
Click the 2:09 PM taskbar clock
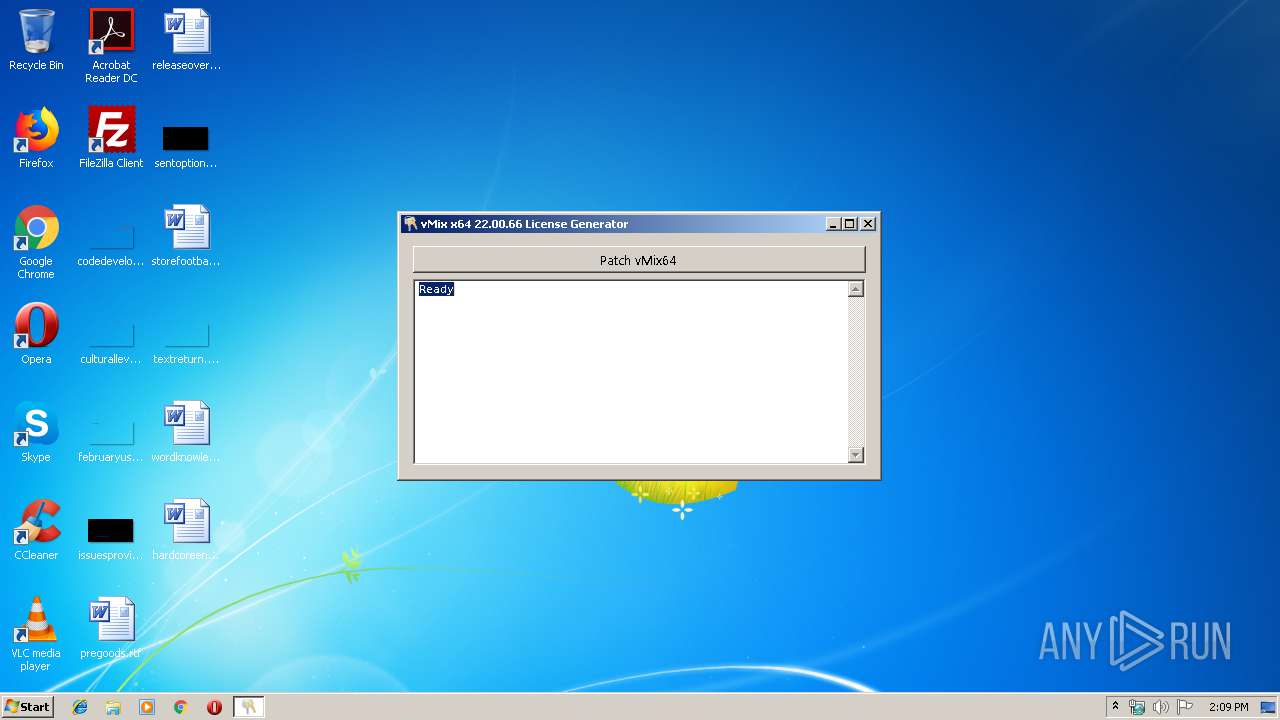1228,707
